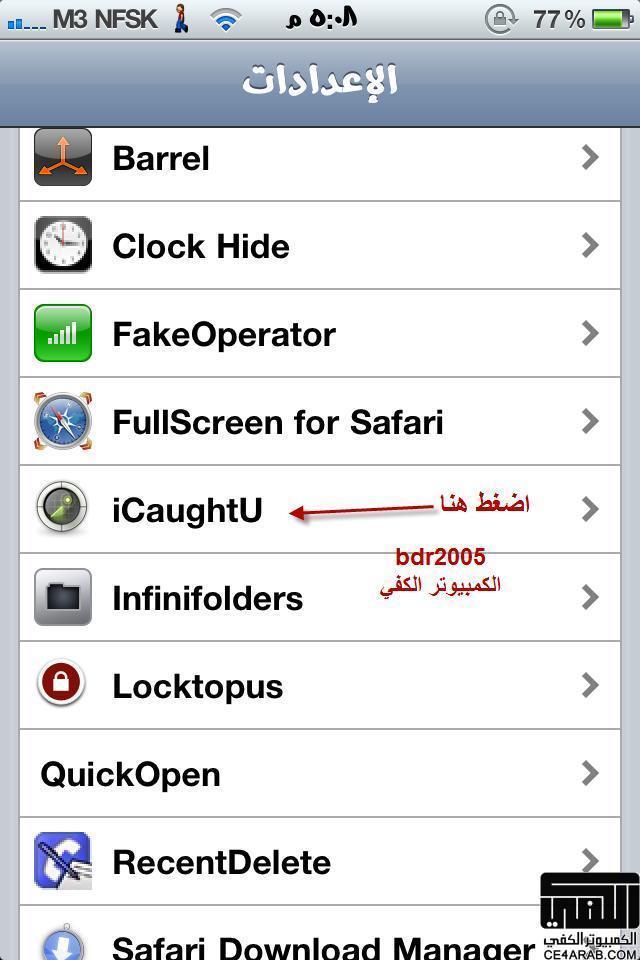Open Infinifolders settings label
The image size is (640, 960).
click(x=208, y=598)
